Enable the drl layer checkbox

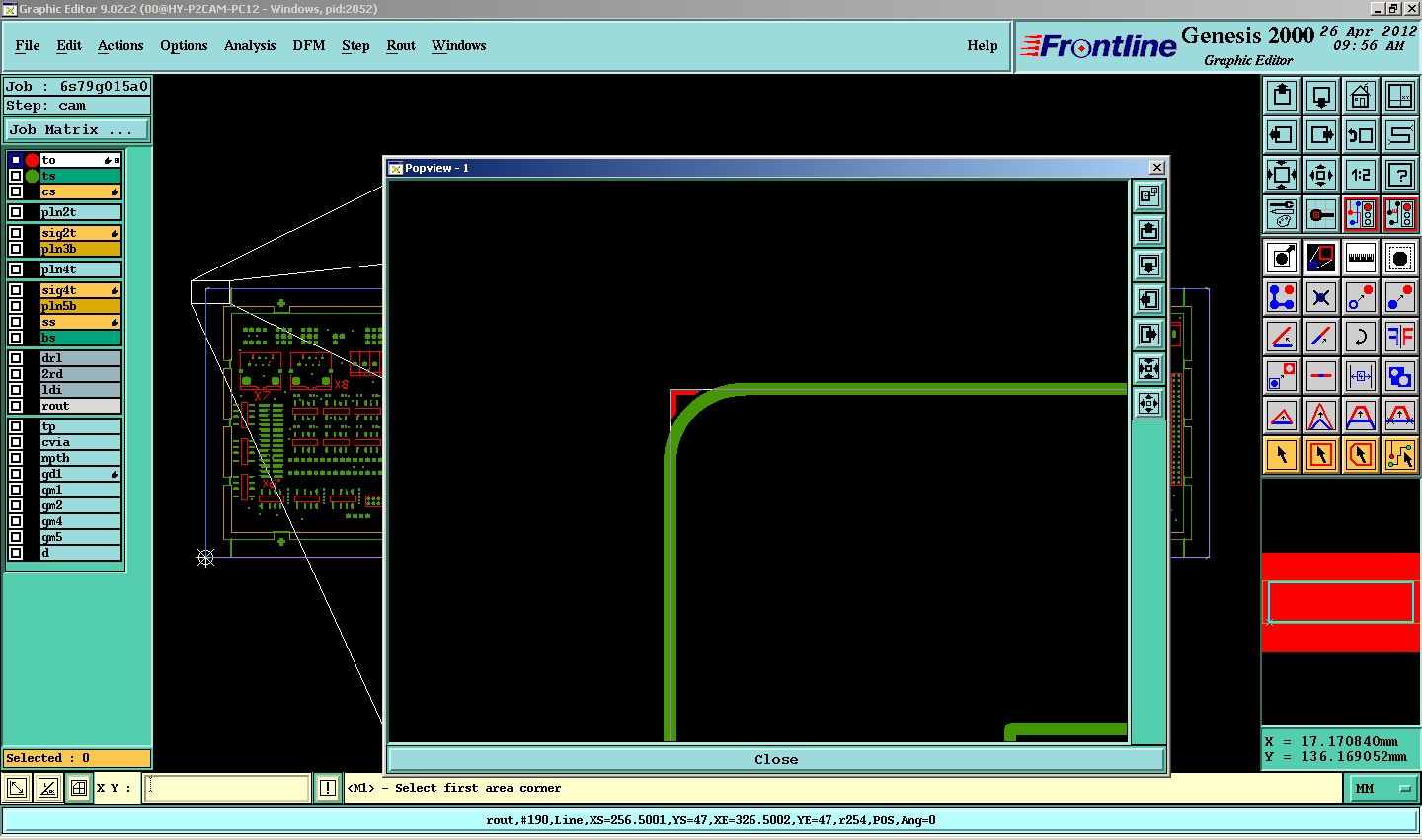click(x=16, y=358)
